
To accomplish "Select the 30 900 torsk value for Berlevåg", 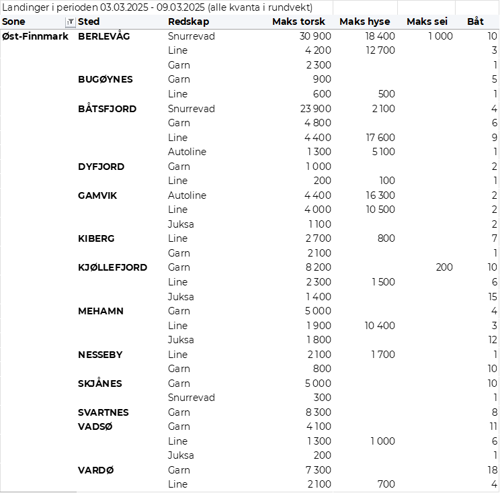I will tap(315, 36).
